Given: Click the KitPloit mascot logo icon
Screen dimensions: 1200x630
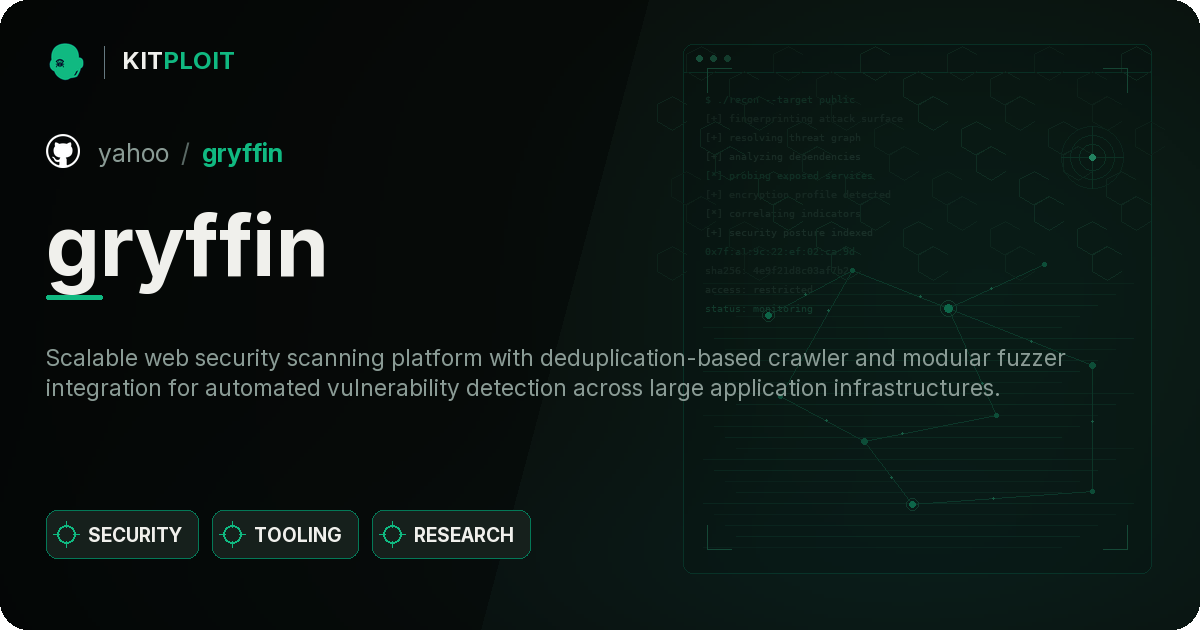Looking at the screenshot, I should 65,62.
